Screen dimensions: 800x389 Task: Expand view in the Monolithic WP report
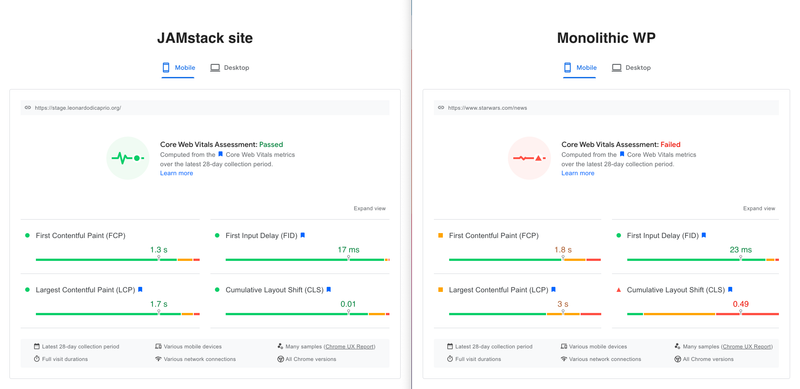[x=759, y=208]
